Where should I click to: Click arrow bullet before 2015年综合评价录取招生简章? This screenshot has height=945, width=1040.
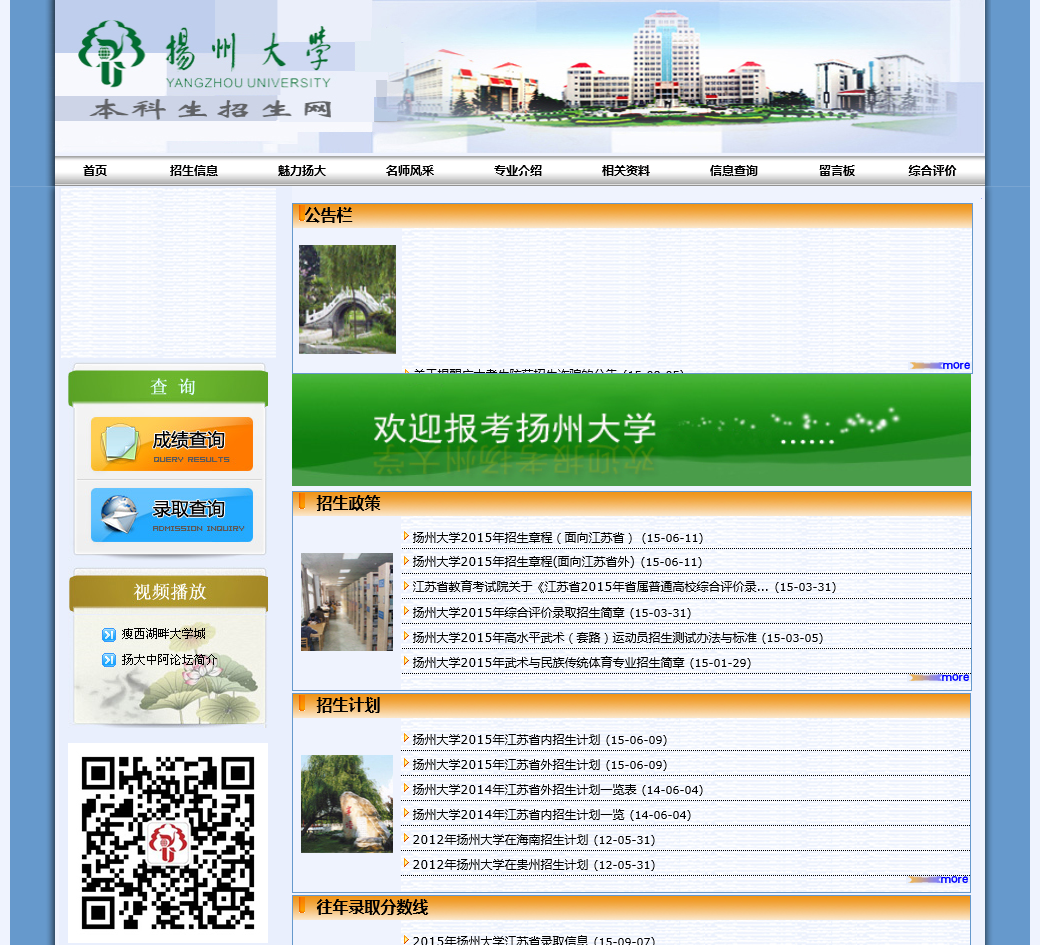point(406,611)
